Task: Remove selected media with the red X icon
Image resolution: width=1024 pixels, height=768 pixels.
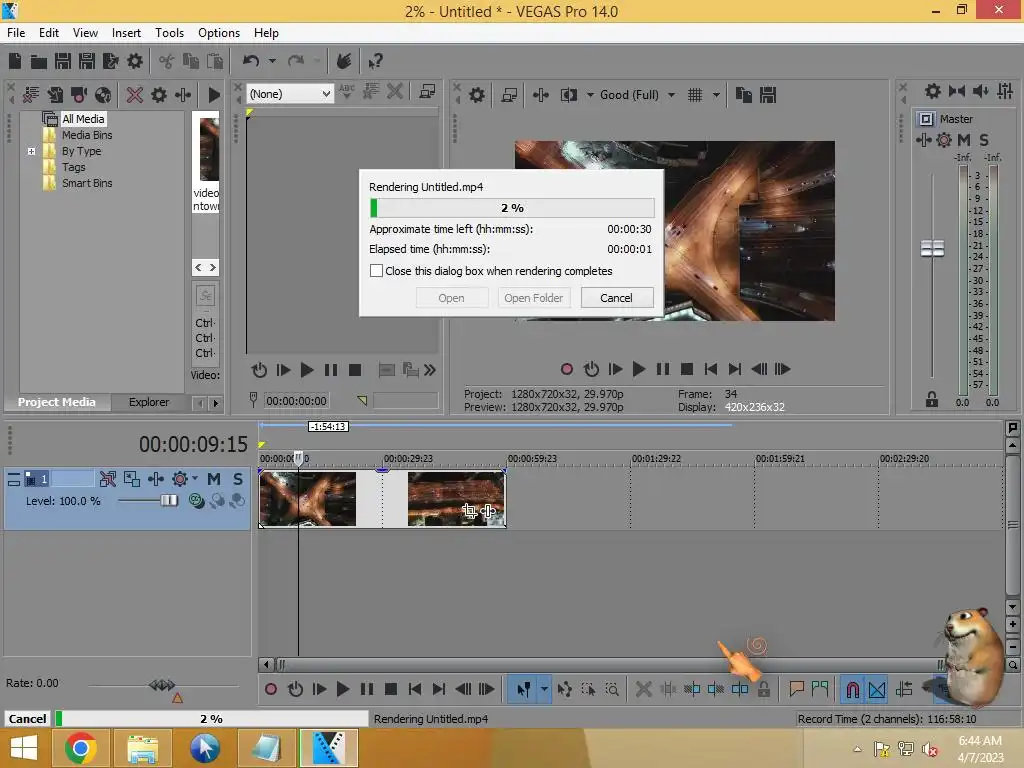Action: coord(135,95)
